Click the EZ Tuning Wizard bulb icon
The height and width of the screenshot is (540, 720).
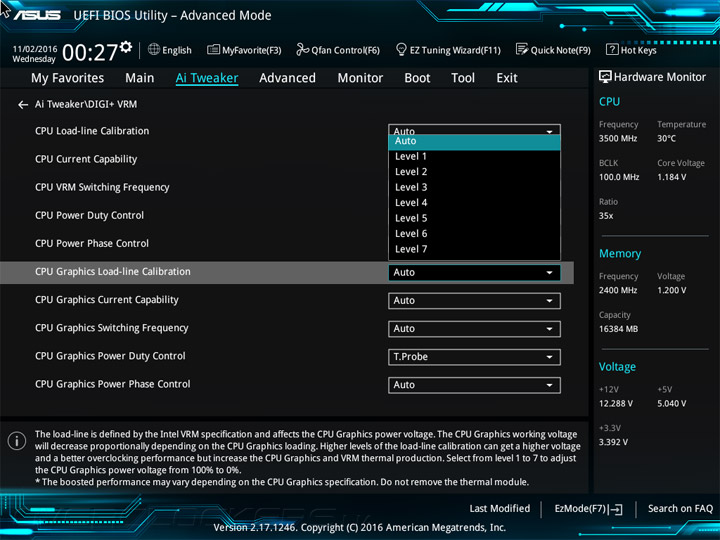tap(401, 49)
